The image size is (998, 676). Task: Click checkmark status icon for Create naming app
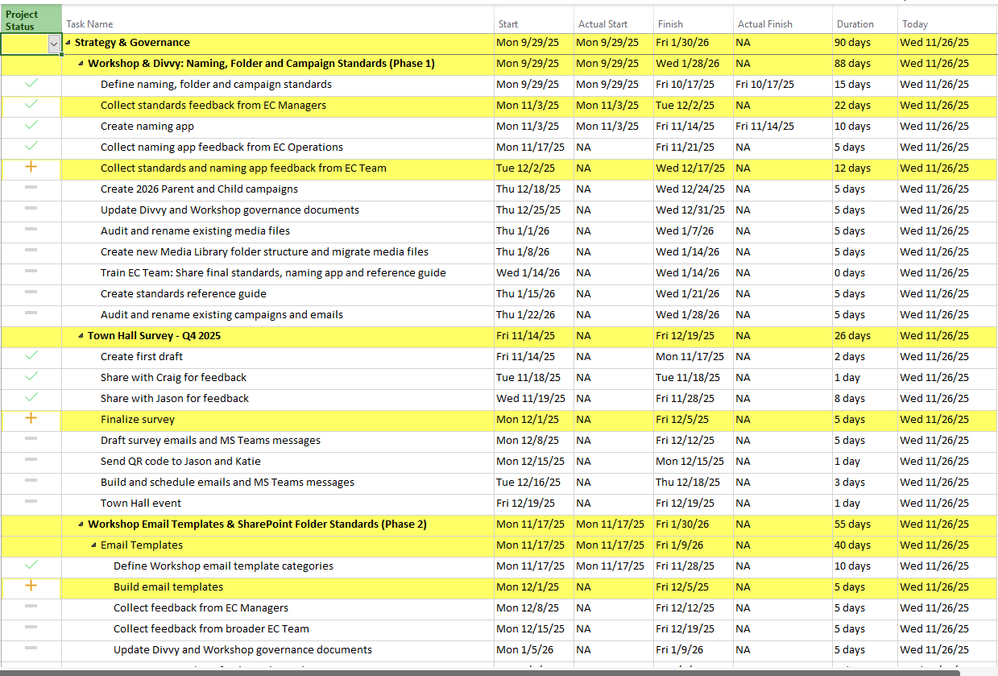coord(31,125)
